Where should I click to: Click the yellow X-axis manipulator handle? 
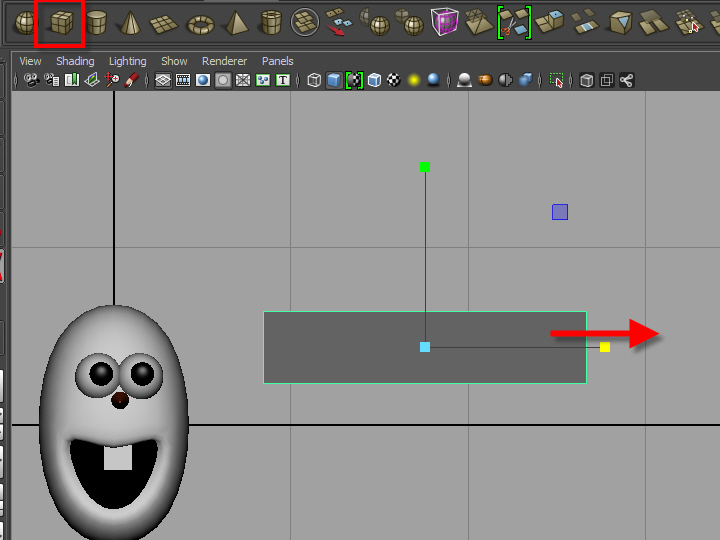[x=605, y=347]
